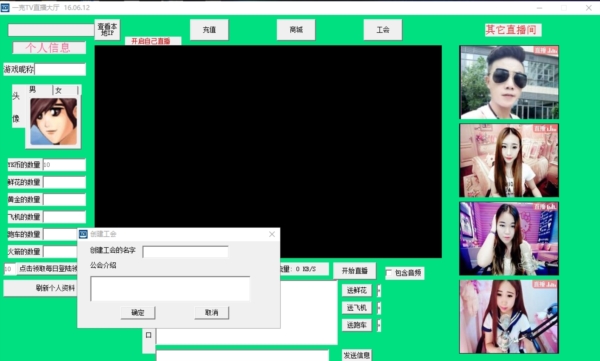
Task: Click the 黄金的数量 value field
Action: (x=64, y=199)
